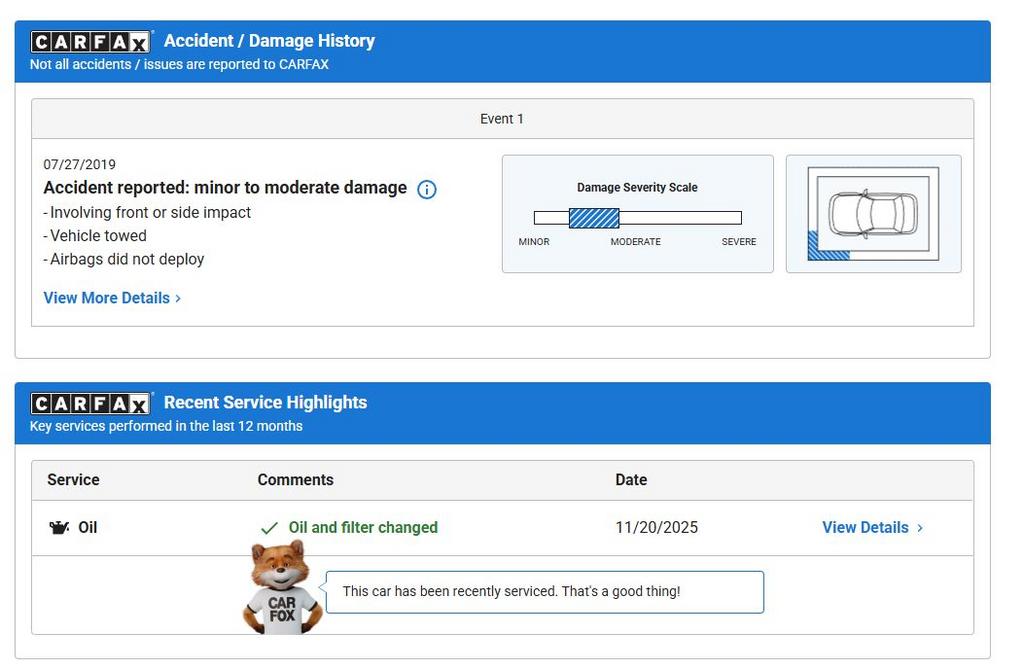Click the SEVERE label on the severity scale
The height and width of the screenshot is (669, 1024).
pyautogui.click(x=739, y=242)
